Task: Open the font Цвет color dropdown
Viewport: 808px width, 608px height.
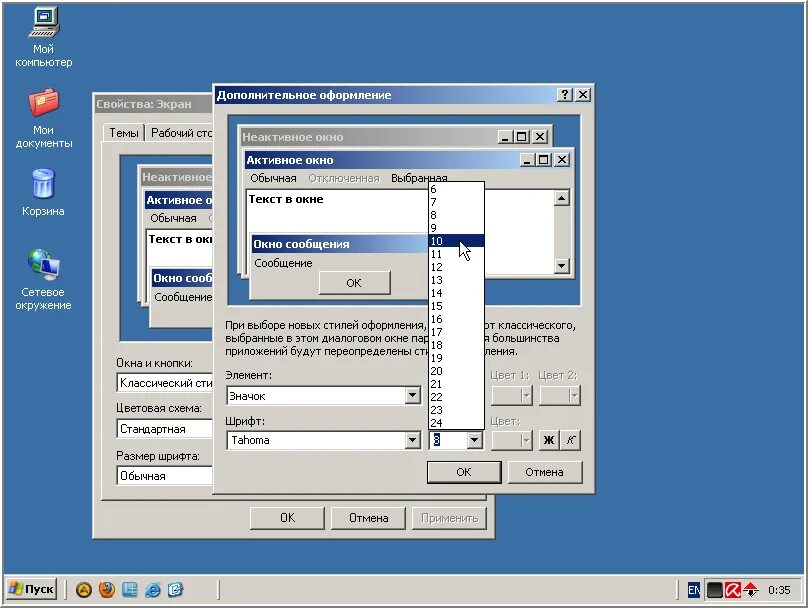Action: pyautogui.click(x=511, y=440)
